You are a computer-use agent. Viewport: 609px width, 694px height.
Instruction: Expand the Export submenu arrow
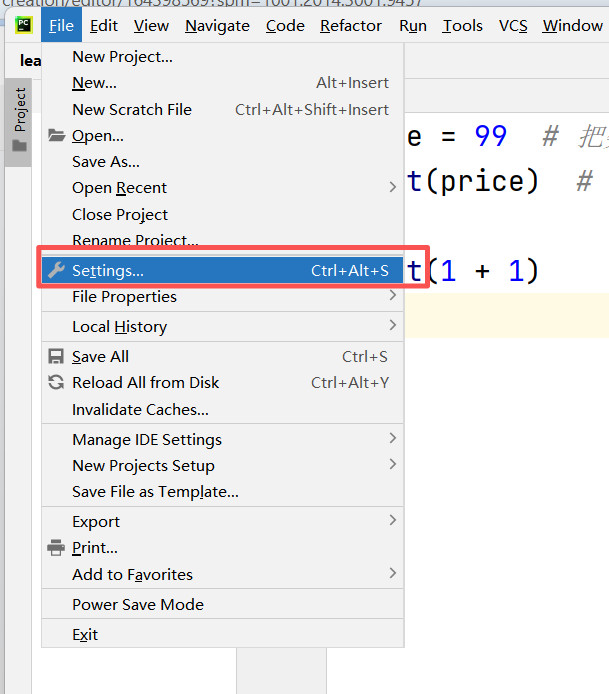pos(393,520)
